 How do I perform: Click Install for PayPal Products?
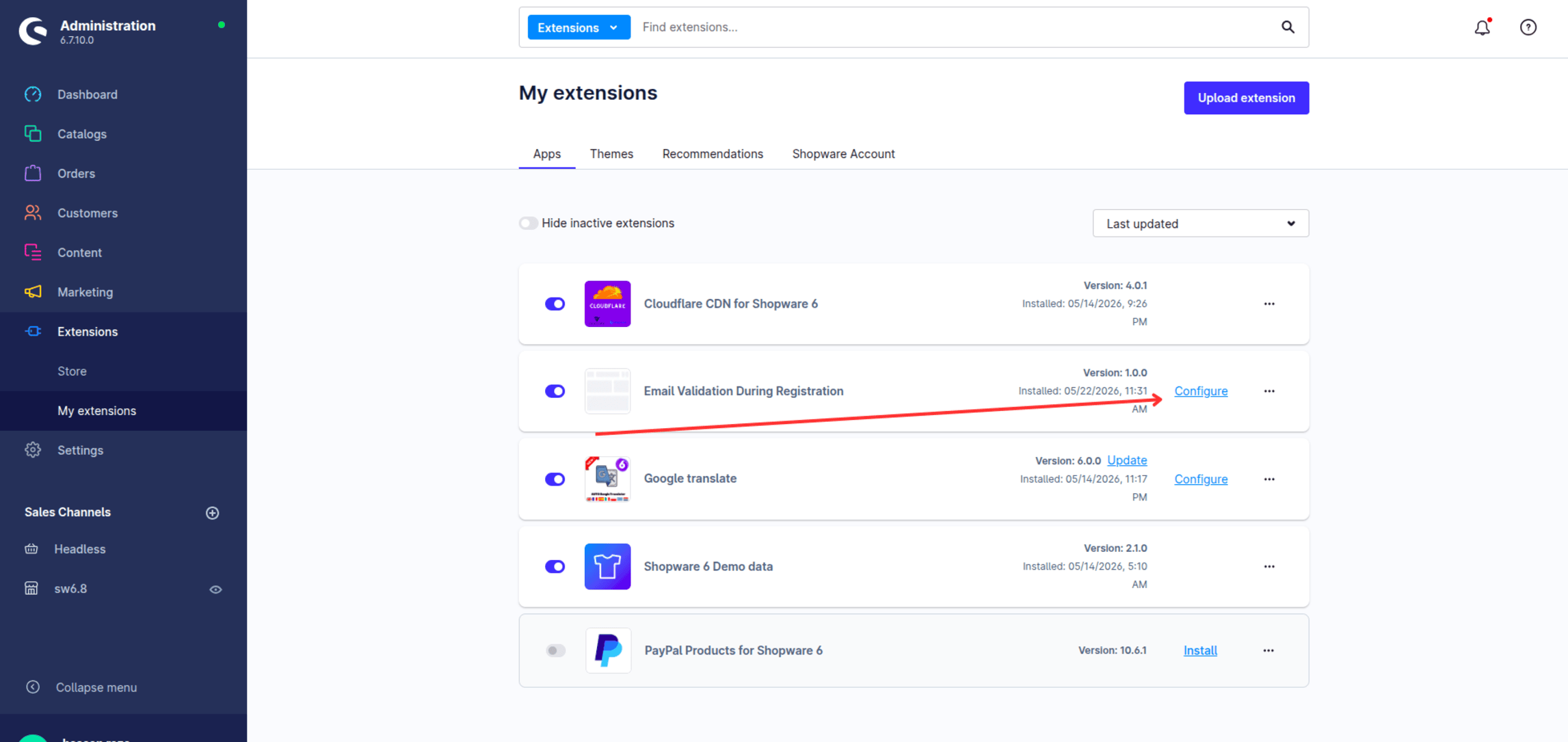(x=1200, y=650)
